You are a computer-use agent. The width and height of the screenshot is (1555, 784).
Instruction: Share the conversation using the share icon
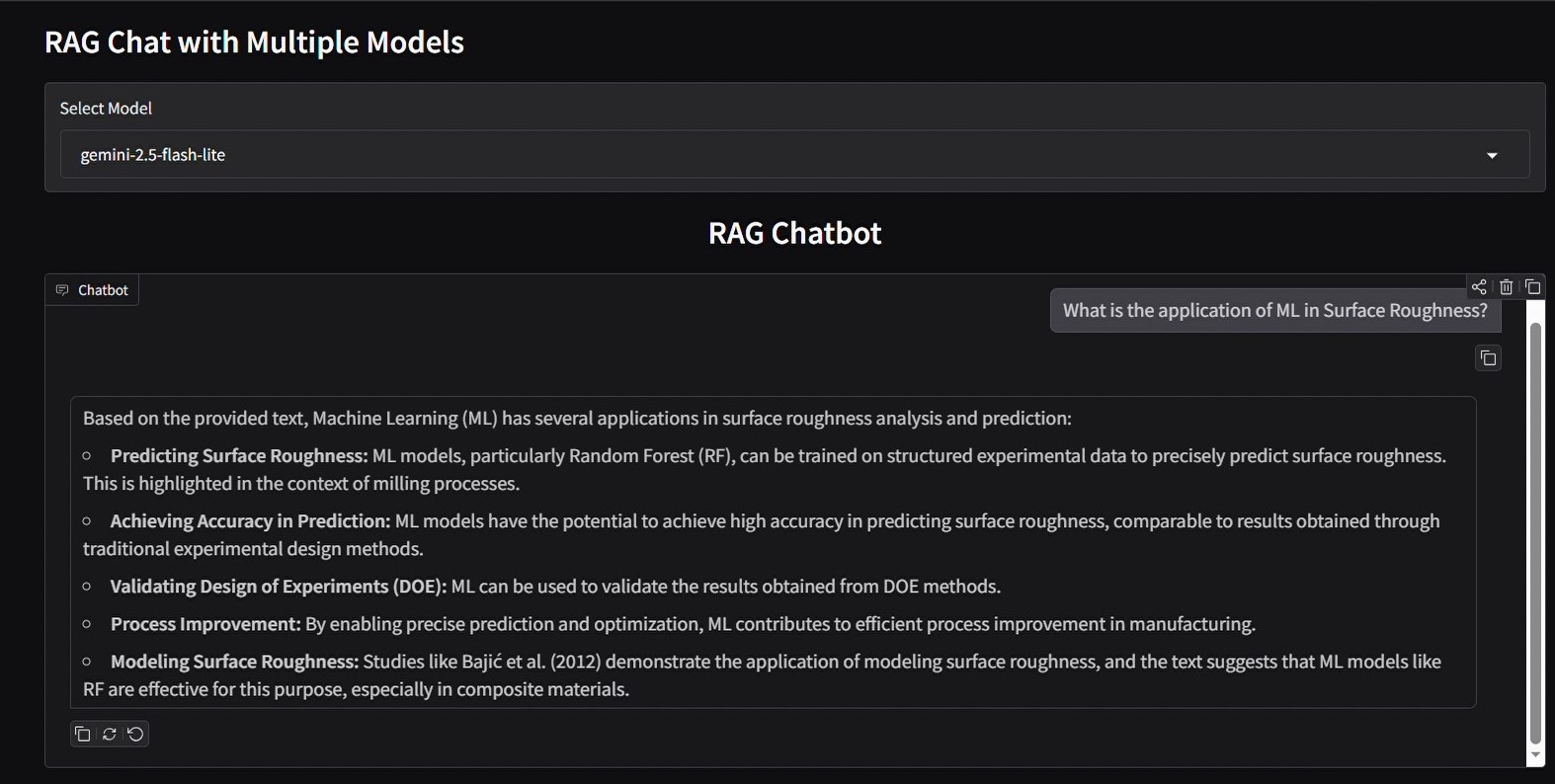coord(1479,286)
